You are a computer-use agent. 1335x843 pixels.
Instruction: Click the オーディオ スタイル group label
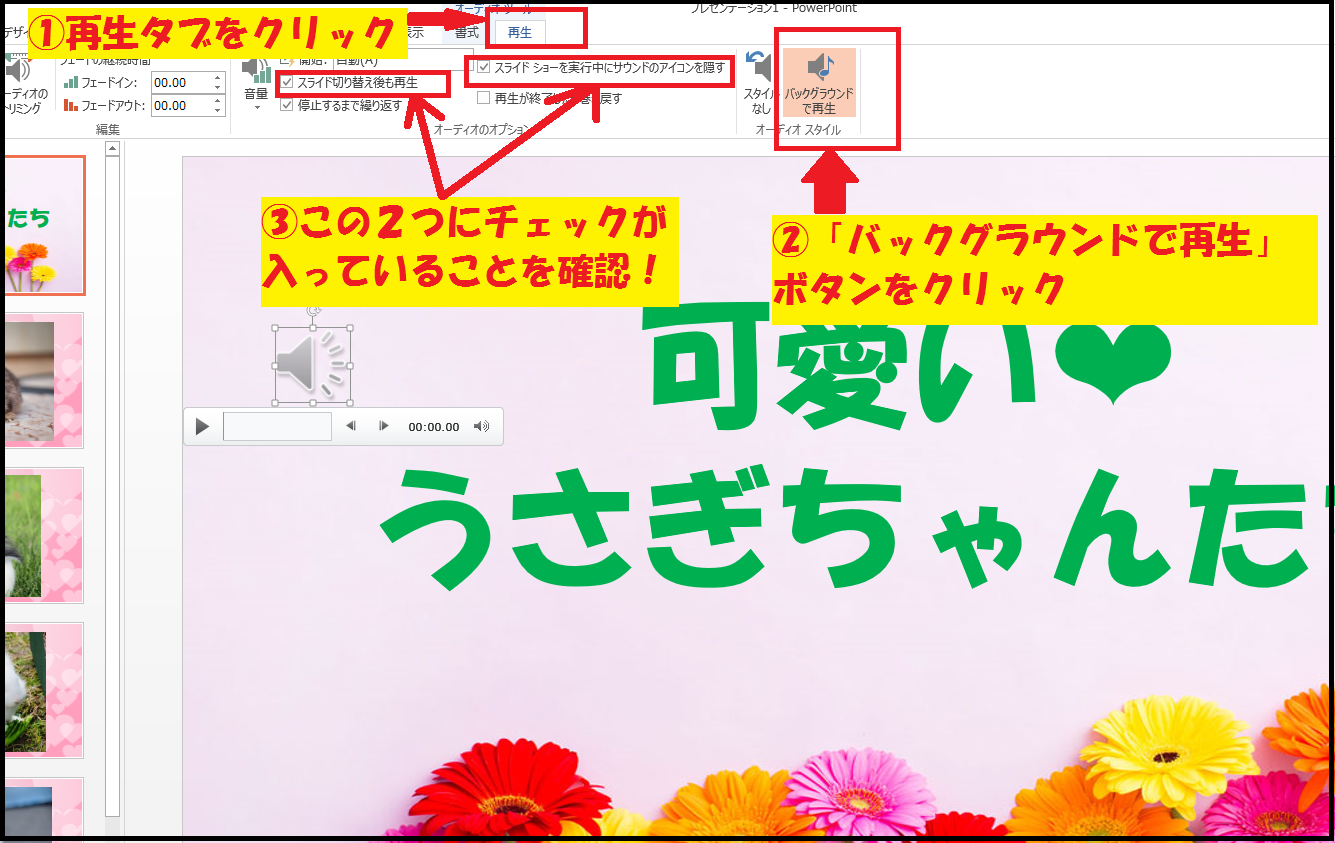coord(798,129)
